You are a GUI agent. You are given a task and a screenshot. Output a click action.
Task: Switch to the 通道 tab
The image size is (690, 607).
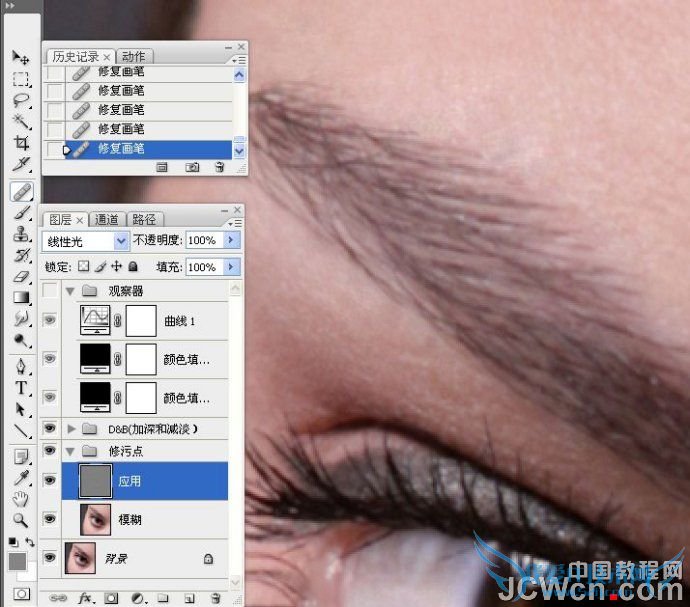tap(106, 219)
